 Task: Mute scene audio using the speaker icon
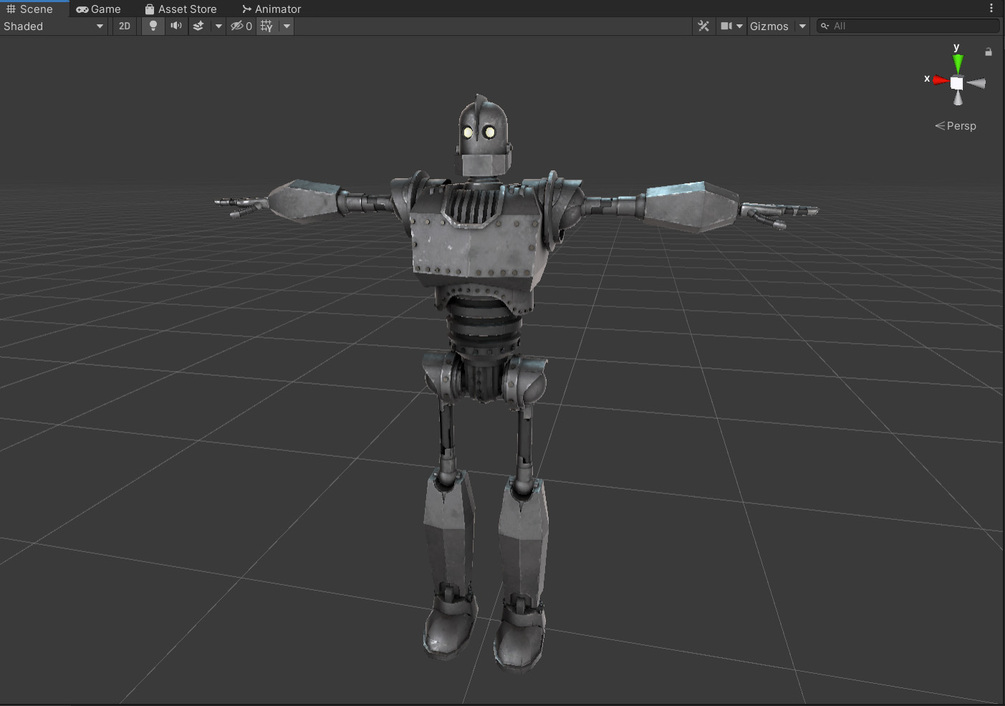click(x=176, y=26)
